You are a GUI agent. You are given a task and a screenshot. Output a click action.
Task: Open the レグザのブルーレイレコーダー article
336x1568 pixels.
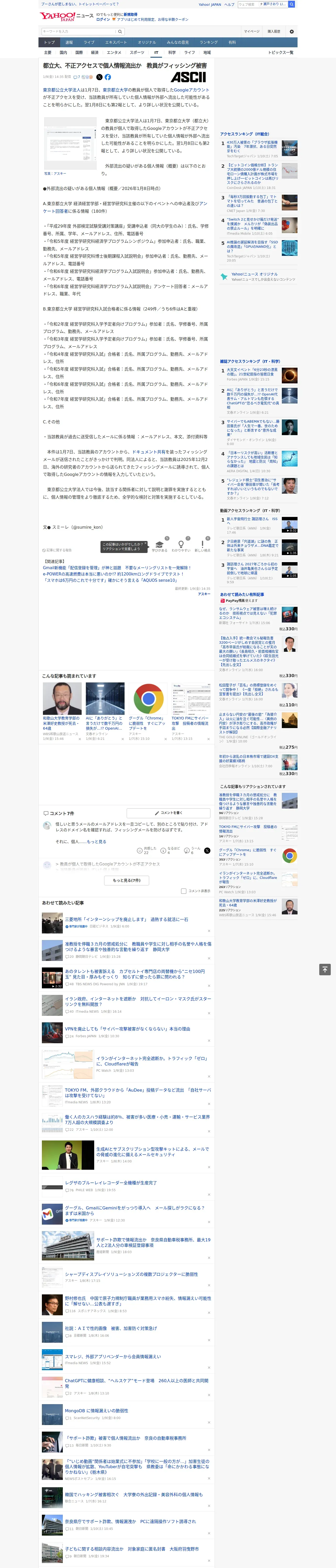coord(110,1183)
